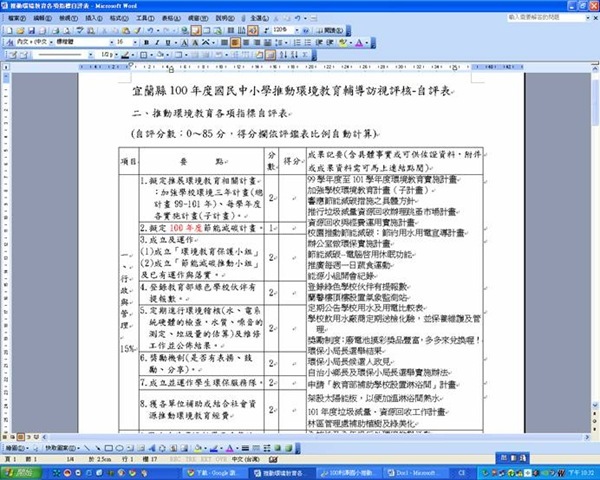Click the vertical scrollbar down arrow
Screen dimensions: 600x480
(595, 405)
